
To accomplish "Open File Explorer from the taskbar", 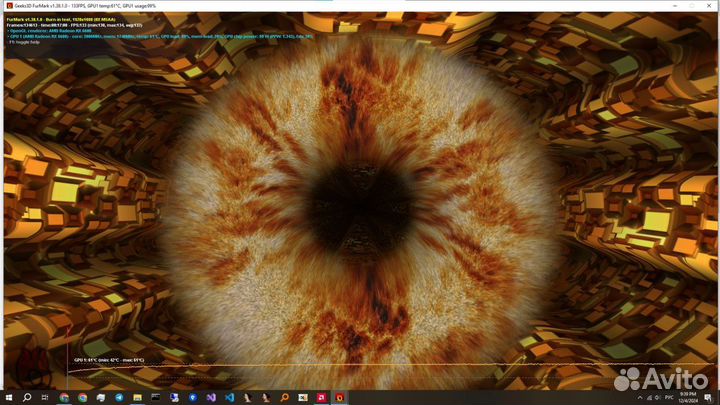I will tap(137, 397).
